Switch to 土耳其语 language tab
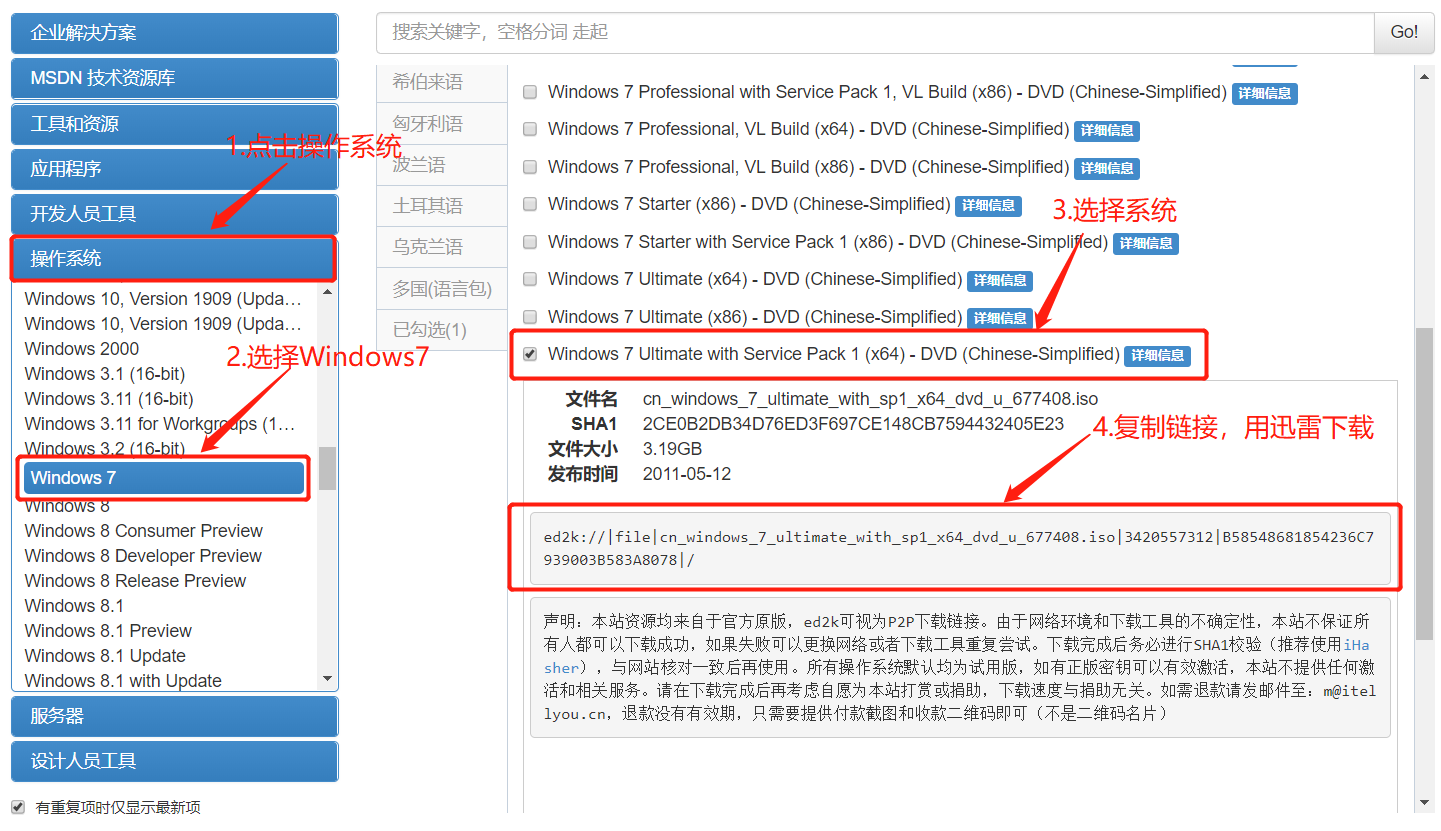Viewport: 1441px width, 831px height. [x=442, y=206]
